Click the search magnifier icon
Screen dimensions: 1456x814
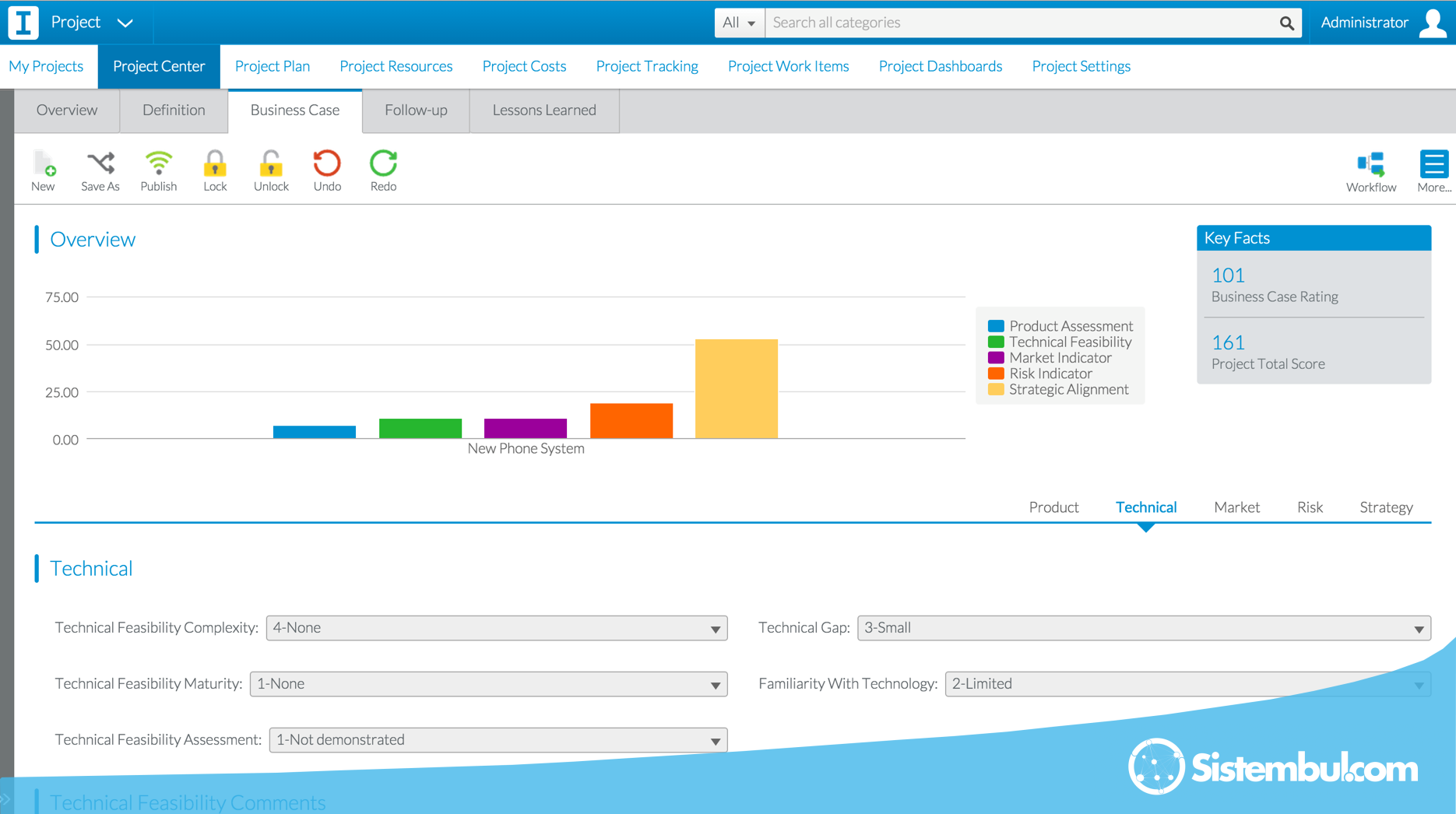(x=1286, y=23)
